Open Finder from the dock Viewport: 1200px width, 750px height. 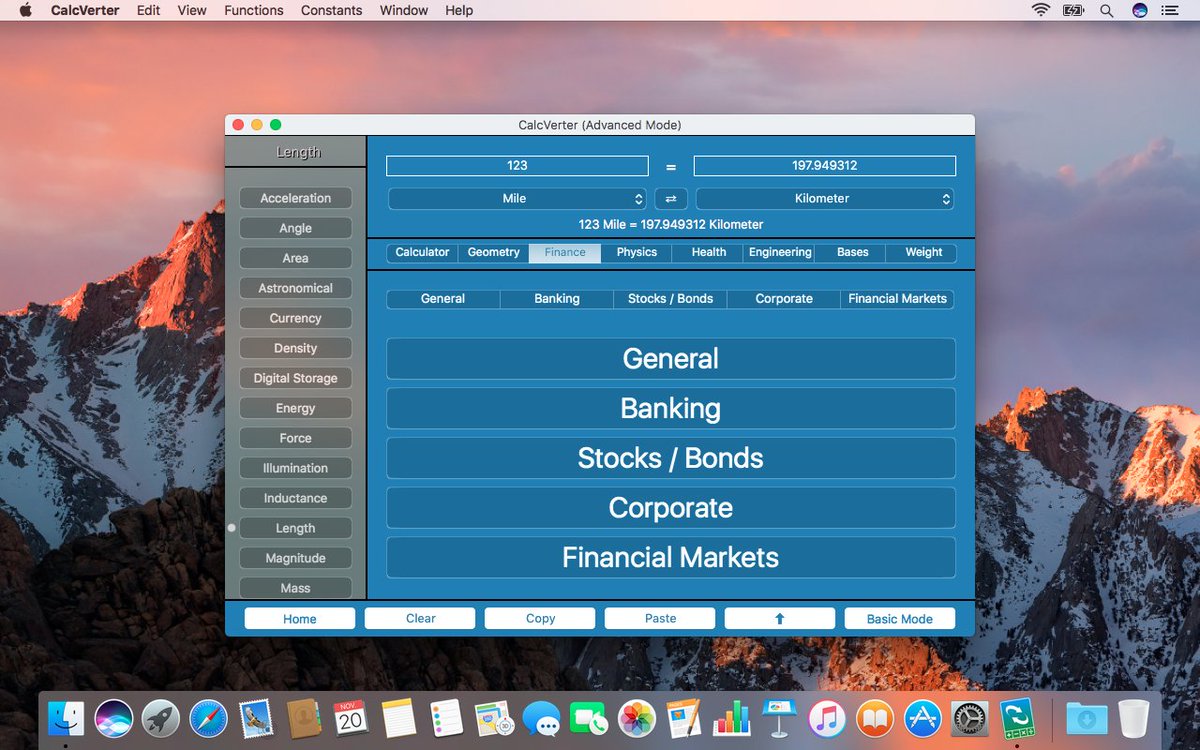67,718
